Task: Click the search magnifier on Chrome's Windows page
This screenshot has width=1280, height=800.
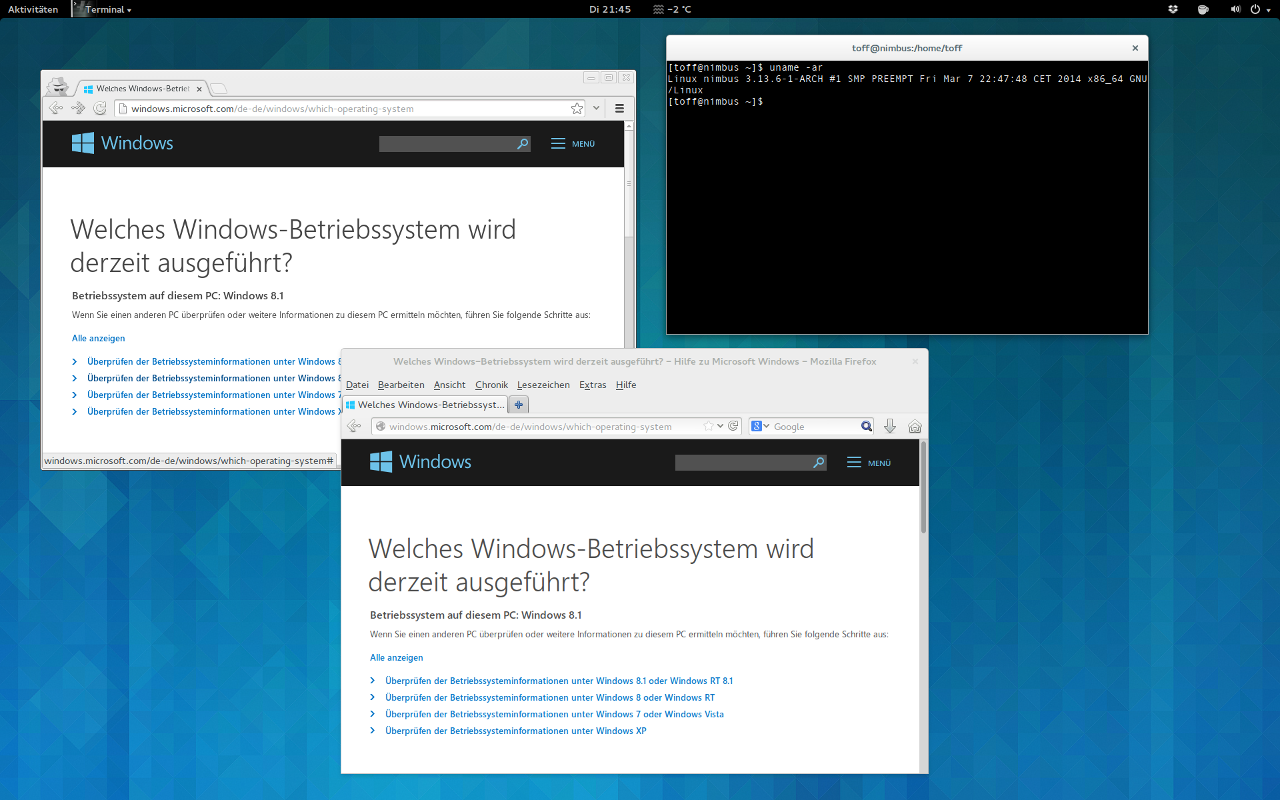Action: (x=522, y=144)
